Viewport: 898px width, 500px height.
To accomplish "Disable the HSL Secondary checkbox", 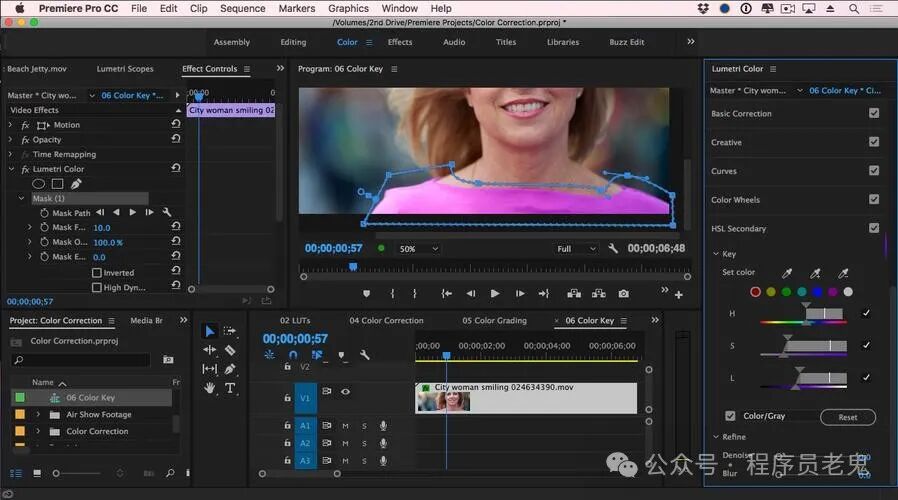I will click(874, 227).
